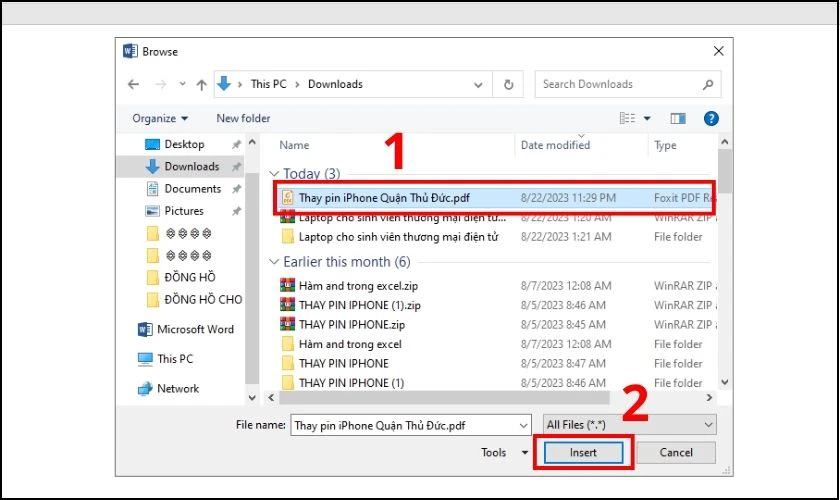Image resolution: width=840 pixels, height=500 pixels.
Task: Sort by the Name column header
Action: pos(294,145)
